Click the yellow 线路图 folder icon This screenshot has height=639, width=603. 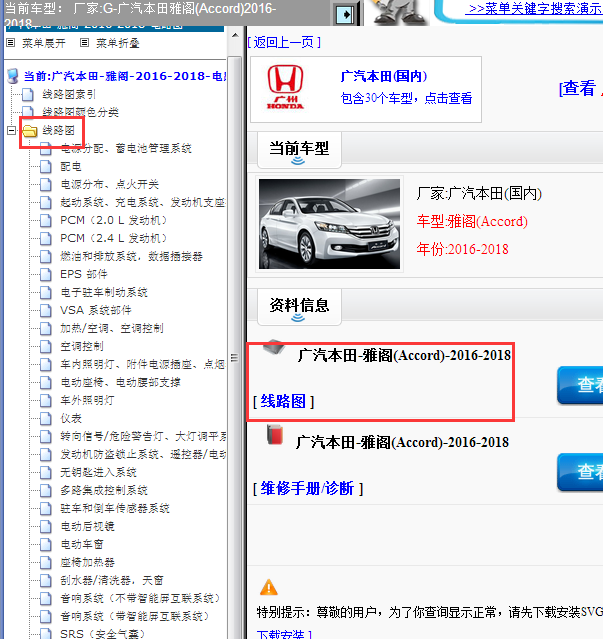(x=30, y=130)
